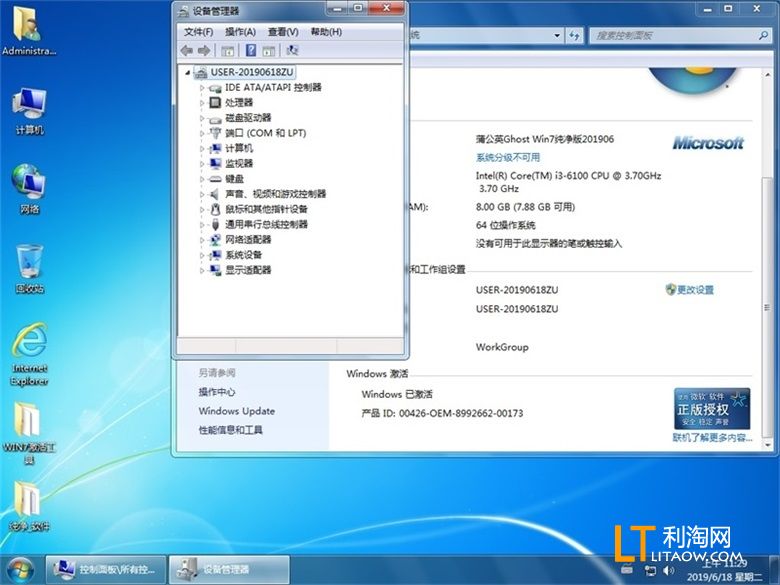Click the 控制面板 taskbar button
The image size is (780, 585).
pos(106,570)
